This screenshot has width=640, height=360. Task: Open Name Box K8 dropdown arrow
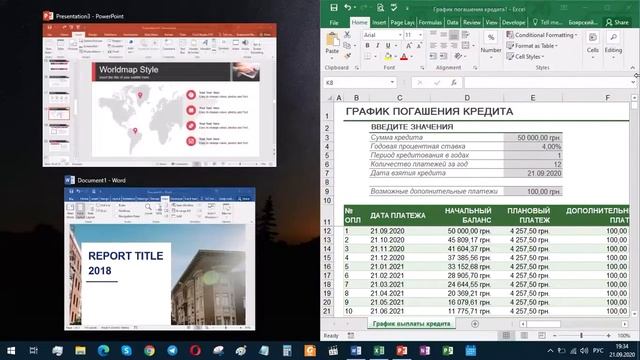tap(392, 82)
